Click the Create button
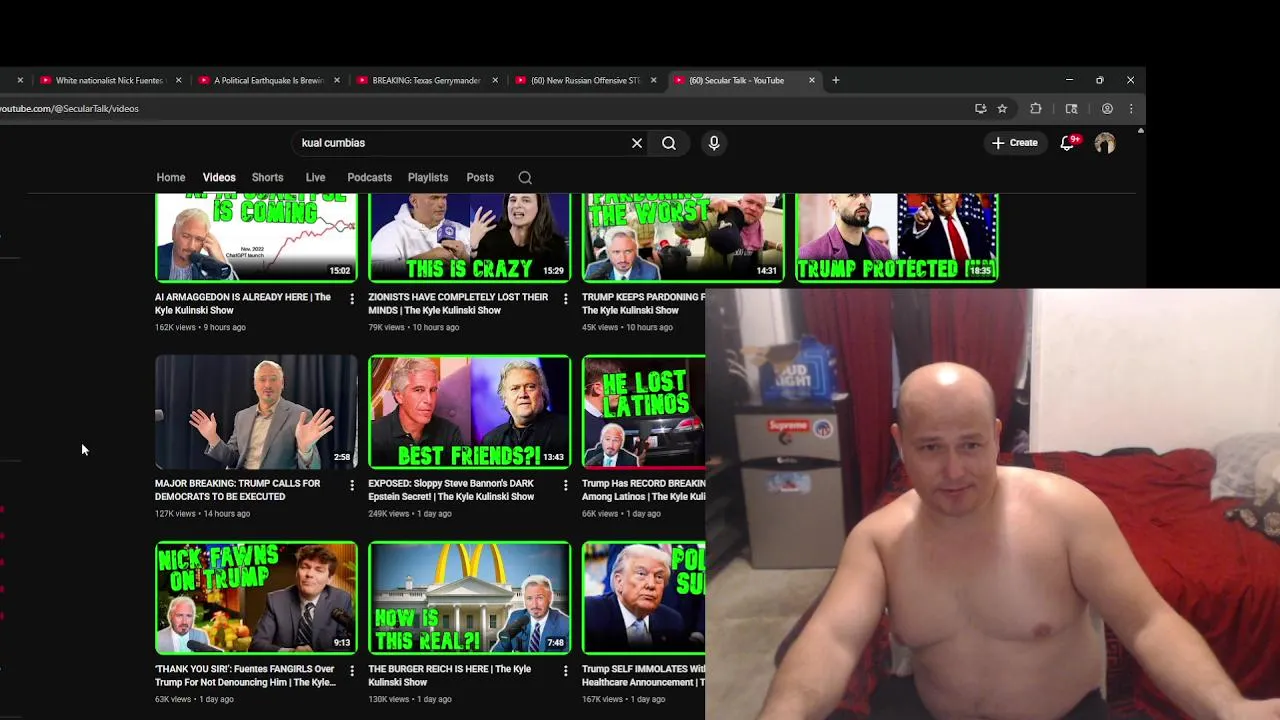The image size is (1280, 720). click(x=1015, y=143)
